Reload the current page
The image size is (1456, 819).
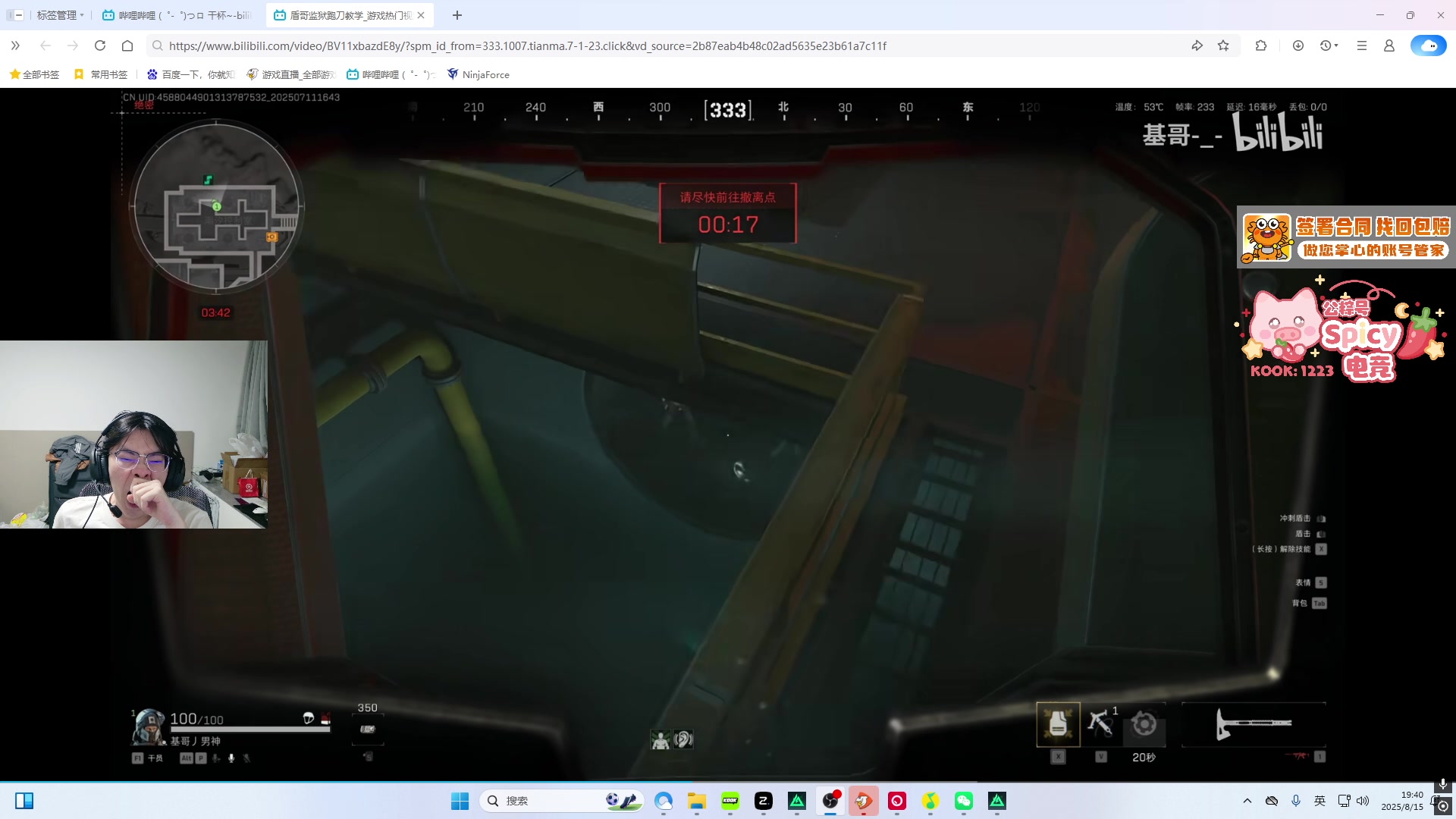pos(100,45)
